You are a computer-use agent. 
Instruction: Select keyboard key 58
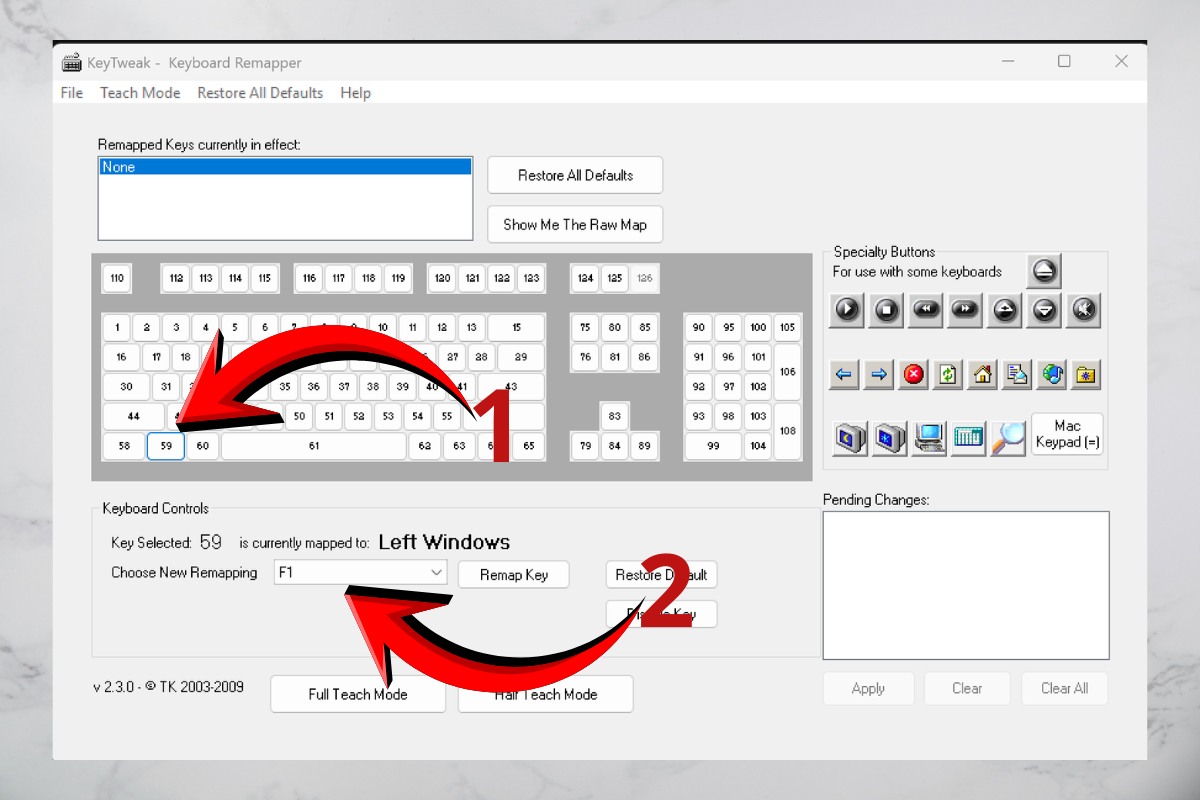point(124,446)
